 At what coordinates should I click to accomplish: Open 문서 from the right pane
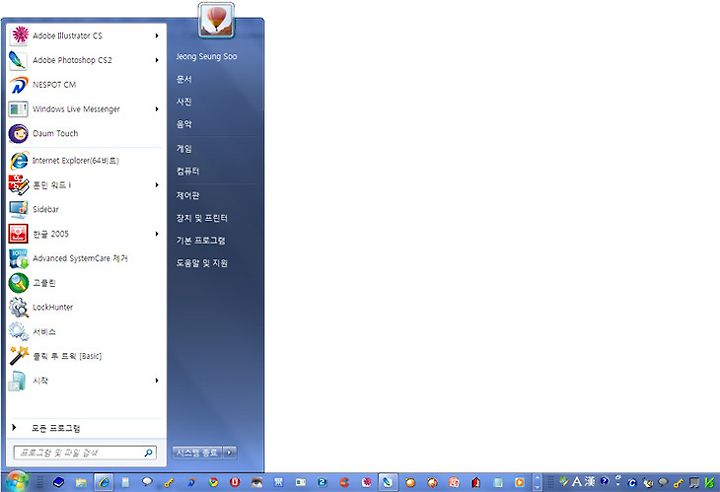(x=184, y=79)
